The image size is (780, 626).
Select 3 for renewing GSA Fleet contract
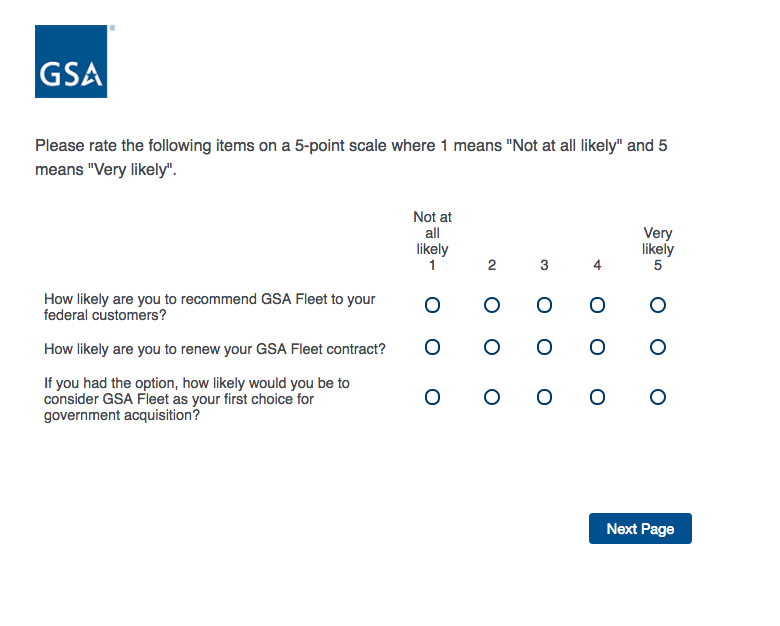pyautogui.click(x=544, y=348)
